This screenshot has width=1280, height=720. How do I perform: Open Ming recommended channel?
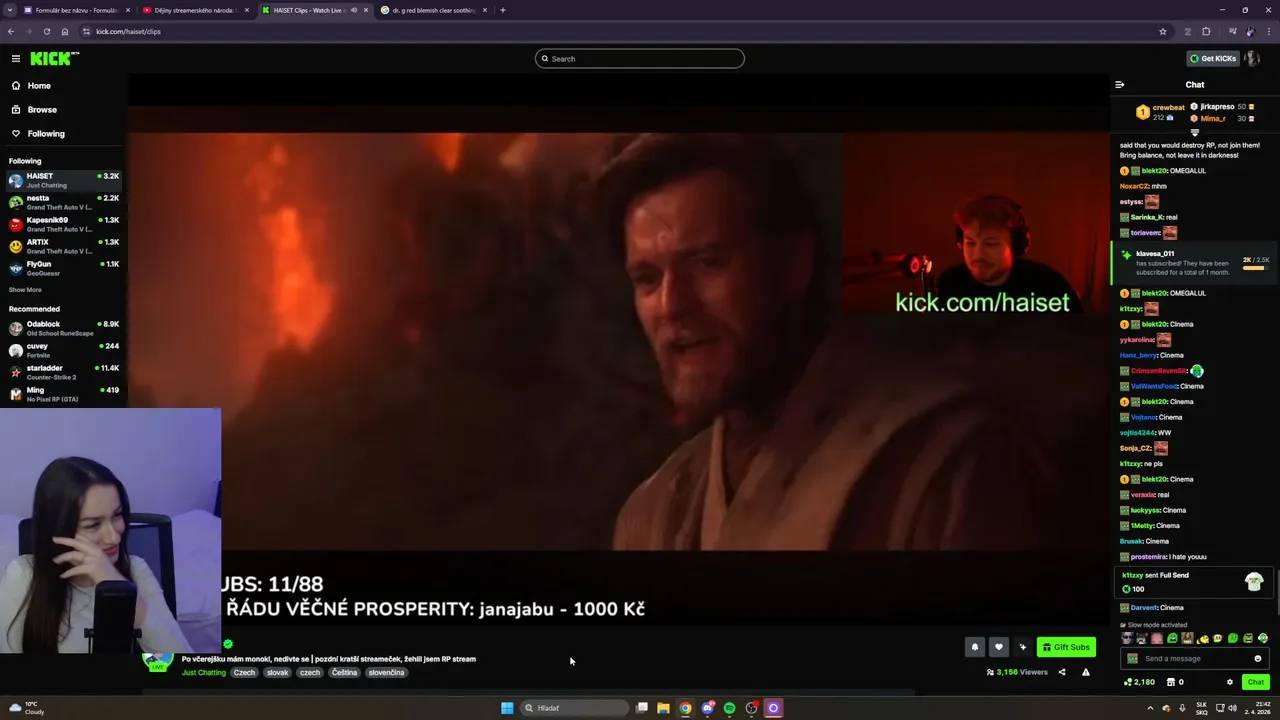pyautogui.click(x=64, y=395)
